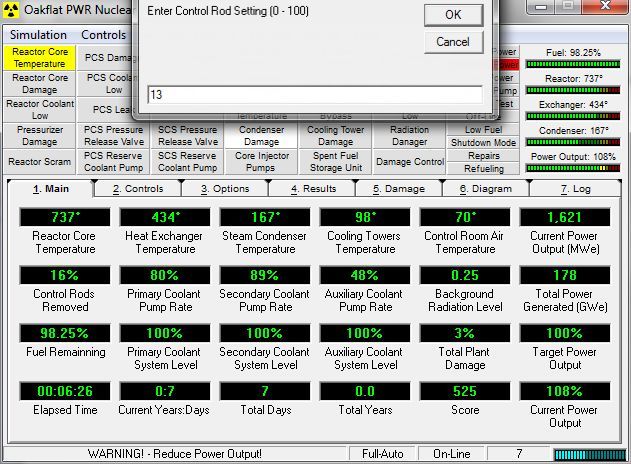Click the 178 Total Power Generated readout

565,275
